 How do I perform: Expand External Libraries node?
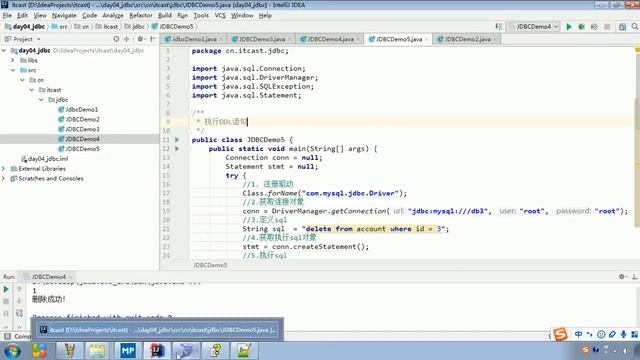pyautogui.click(x=4, y=169)
